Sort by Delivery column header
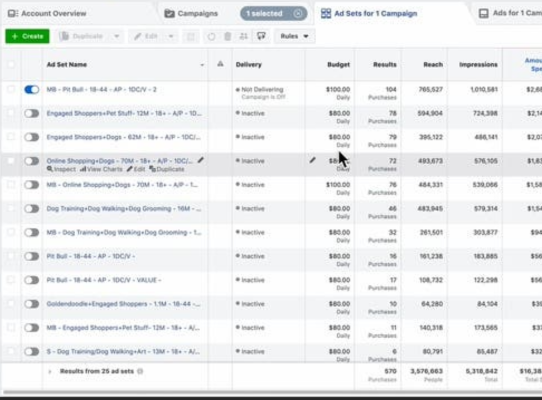This screenshot has height=400, width=542. [x=249, y=65]
